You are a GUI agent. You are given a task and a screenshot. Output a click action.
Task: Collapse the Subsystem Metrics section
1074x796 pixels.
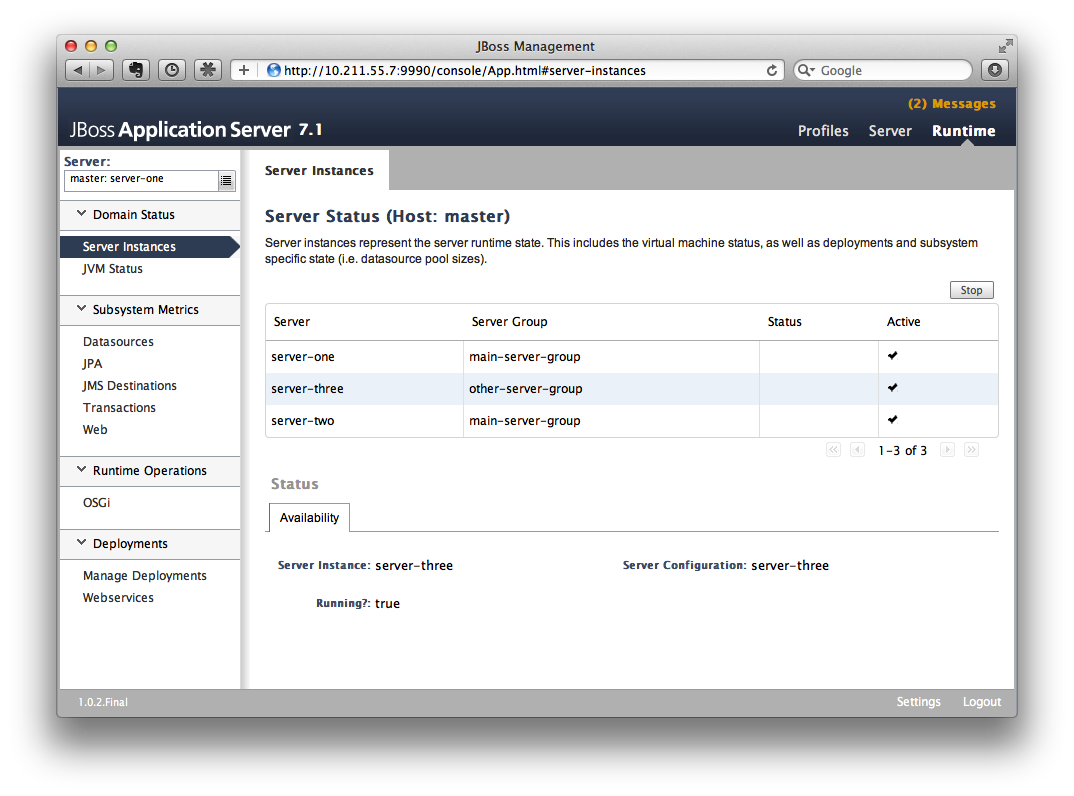81,309
